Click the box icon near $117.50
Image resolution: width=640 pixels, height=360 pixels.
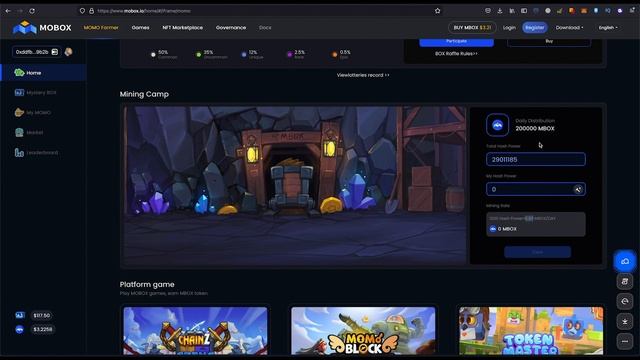[20, 315]
